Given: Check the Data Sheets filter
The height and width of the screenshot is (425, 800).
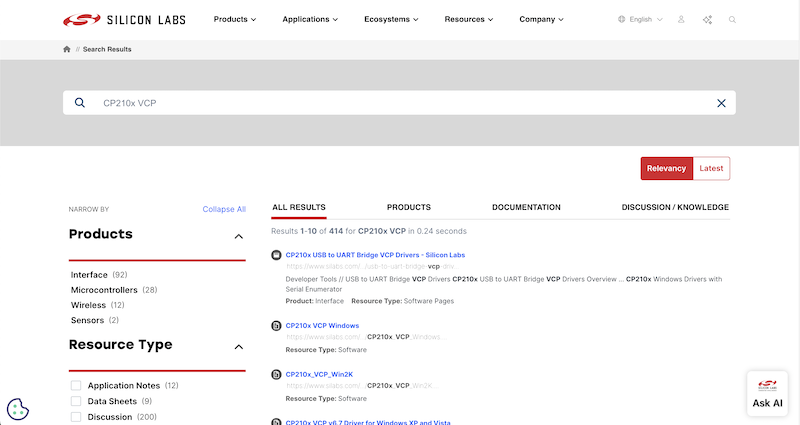Looking at the screenshot, I should [x=76, y=401].
